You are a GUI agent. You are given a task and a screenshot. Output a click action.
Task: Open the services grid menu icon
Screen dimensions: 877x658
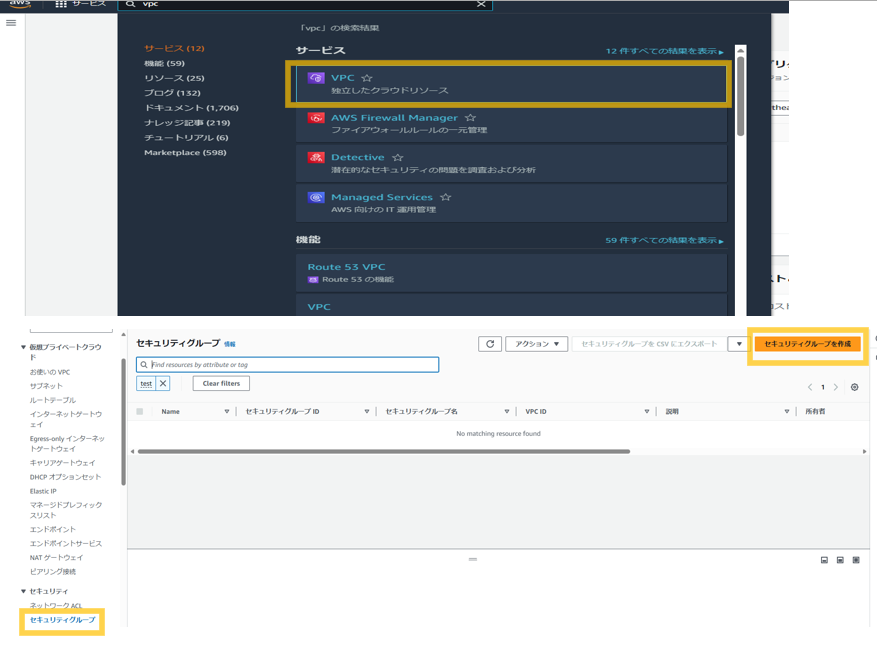click(x=61, y=4)
